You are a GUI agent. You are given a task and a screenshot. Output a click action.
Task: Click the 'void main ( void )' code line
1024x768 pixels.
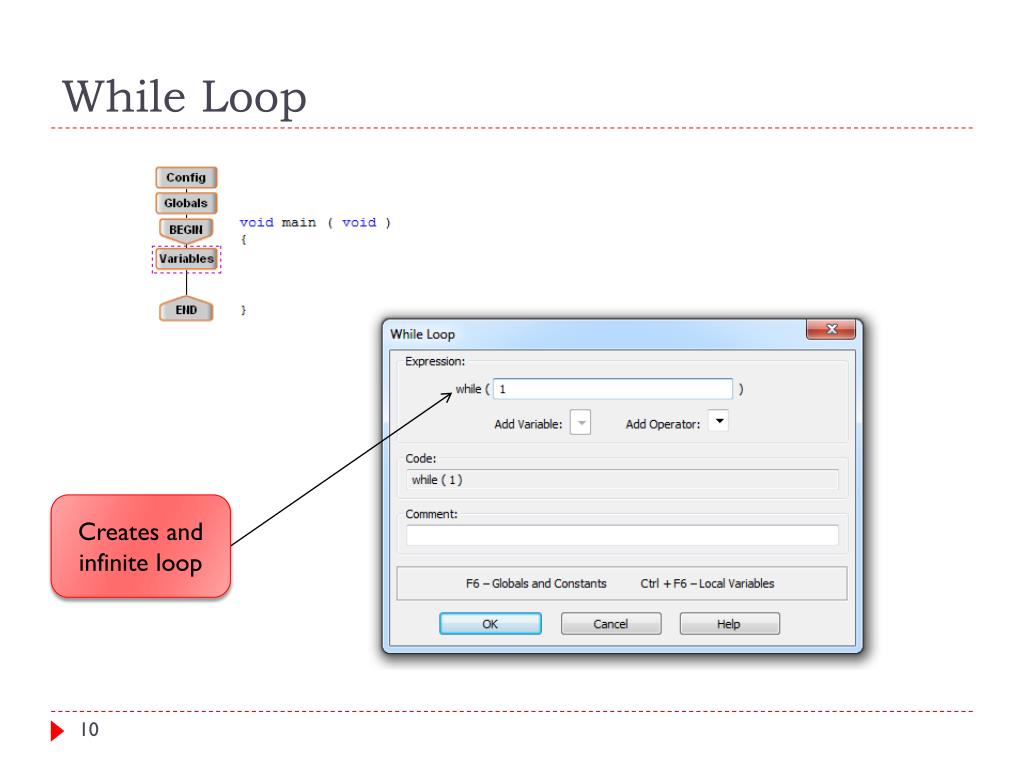click(315, 223)
